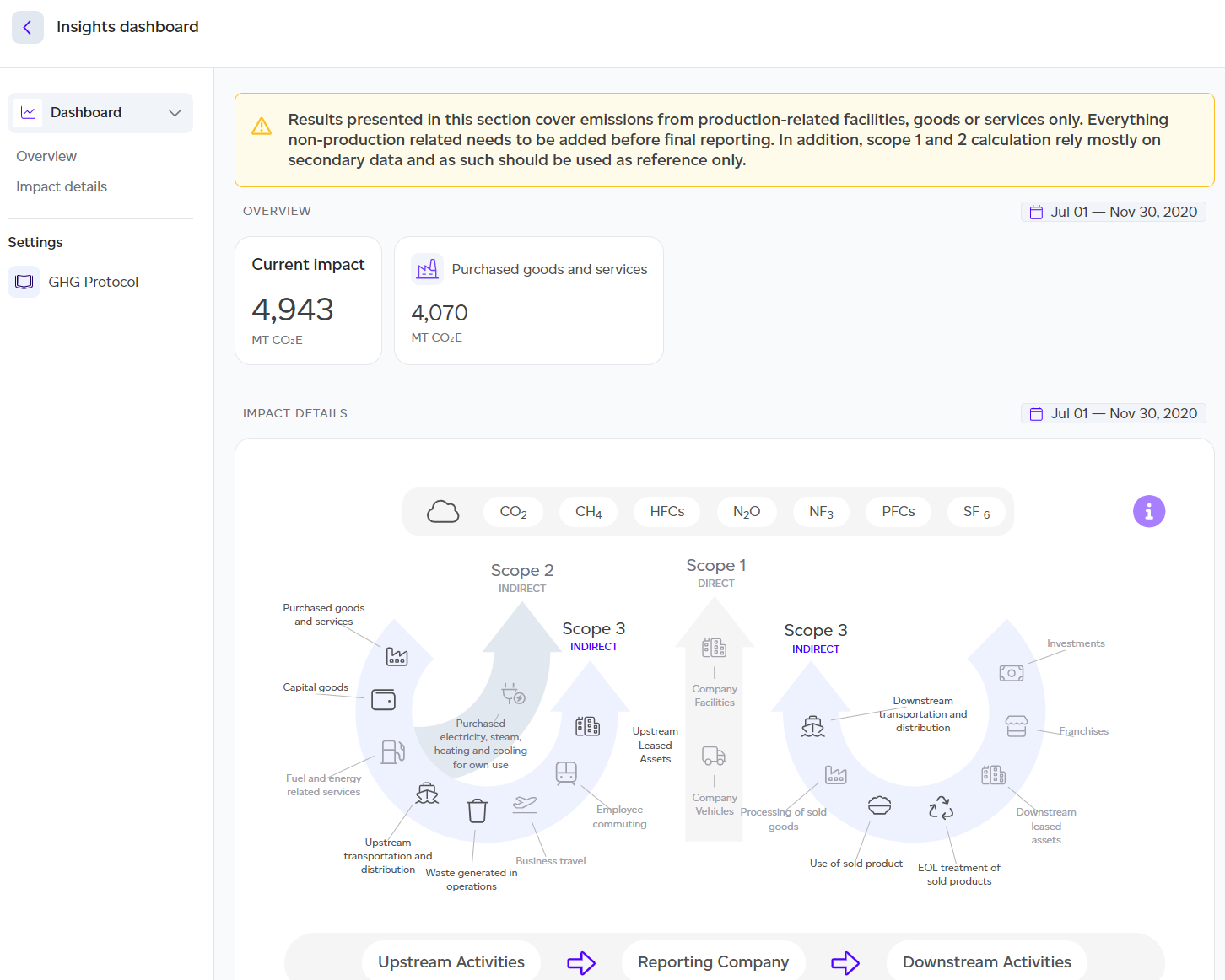Click the Waste generated in operations label
1225x980 pixels.
(x=472, y=880)
